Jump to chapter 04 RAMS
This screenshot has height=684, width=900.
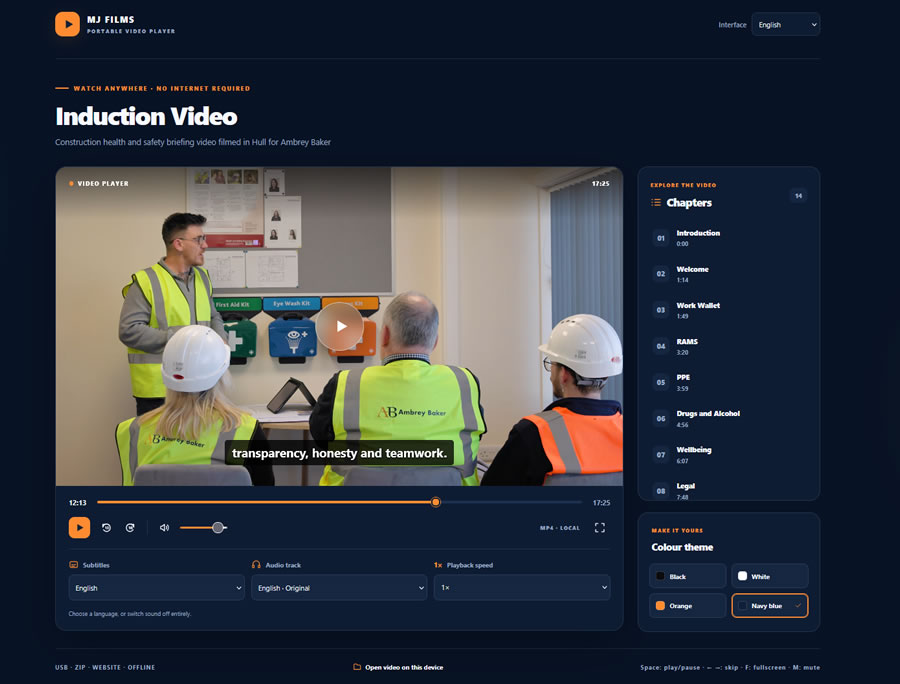(729, 346)
